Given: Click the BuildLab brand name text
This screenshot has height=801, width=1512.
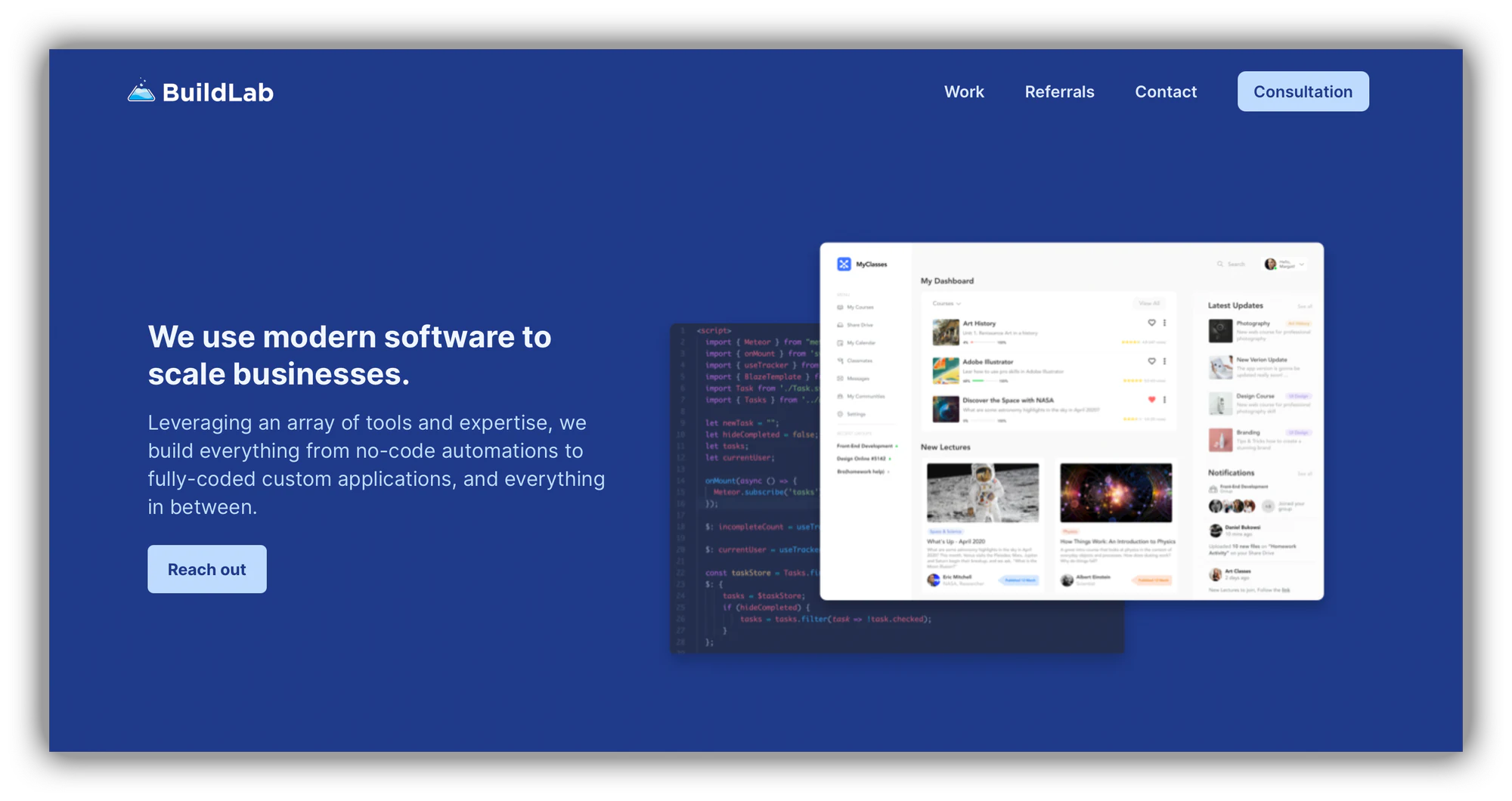Looking at the screenshot, I should 218,92.
